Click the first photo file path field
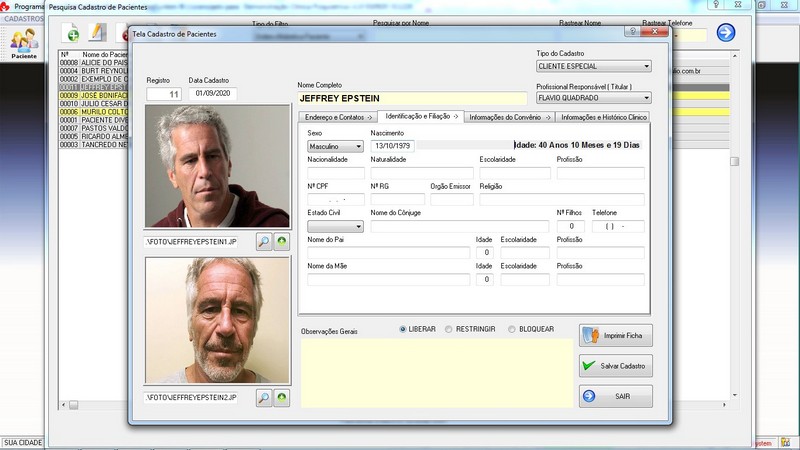The width and height of the screenshot is (800, 450). [x=191, y=242]
